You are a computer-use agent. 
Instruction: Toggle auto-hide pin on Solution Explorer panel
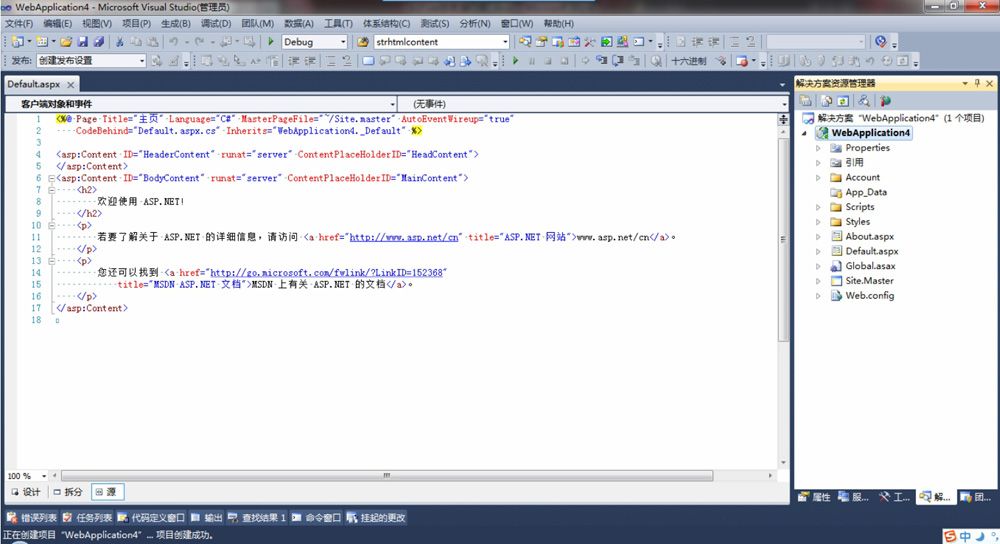977,83
